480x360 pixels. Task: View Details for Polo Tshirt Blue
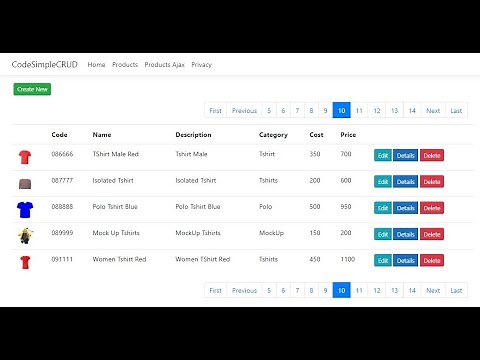click(x=405, y=208)
